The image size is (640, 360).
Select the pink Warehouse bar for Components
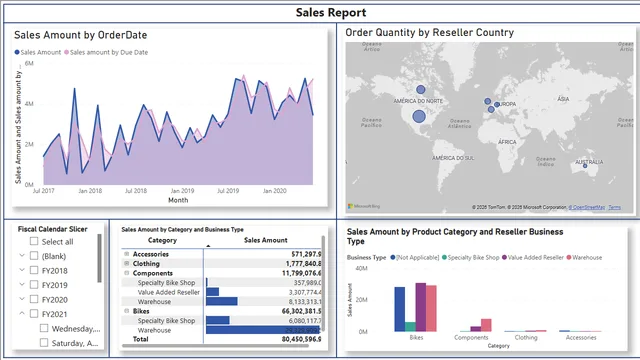point(486,325)
